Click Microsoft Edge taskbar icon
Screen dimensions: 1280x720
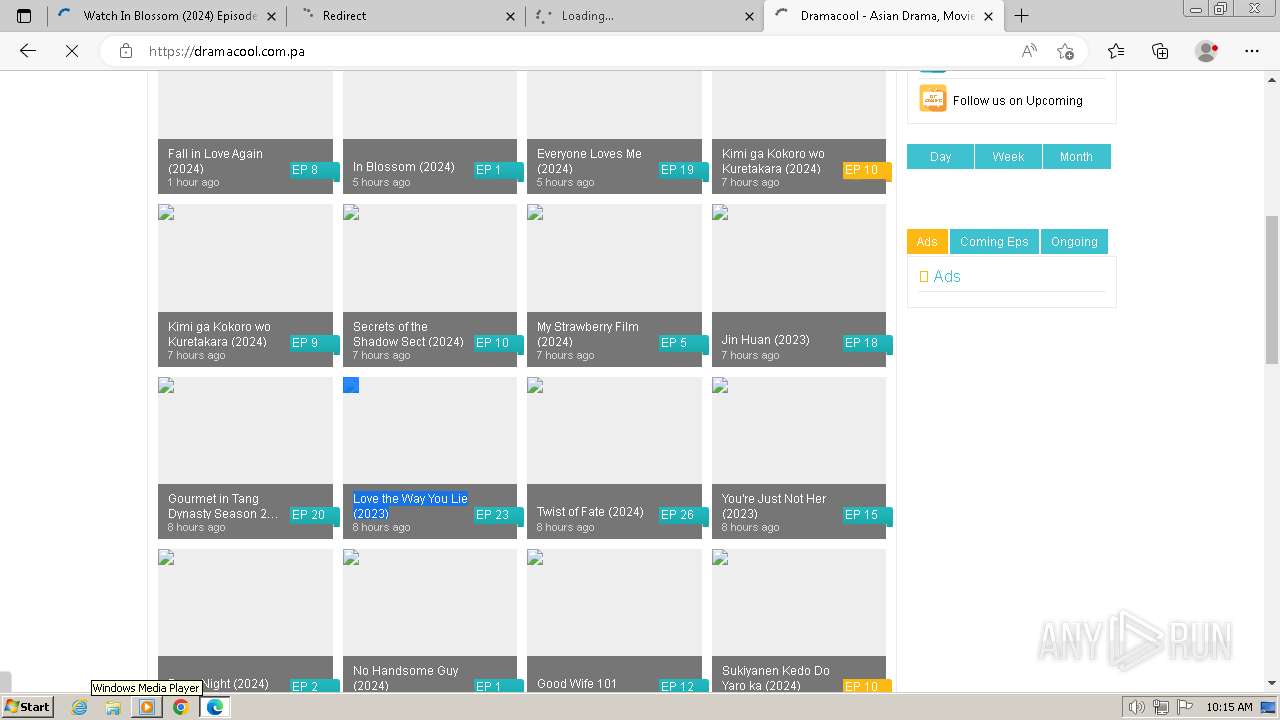point(214,707)
